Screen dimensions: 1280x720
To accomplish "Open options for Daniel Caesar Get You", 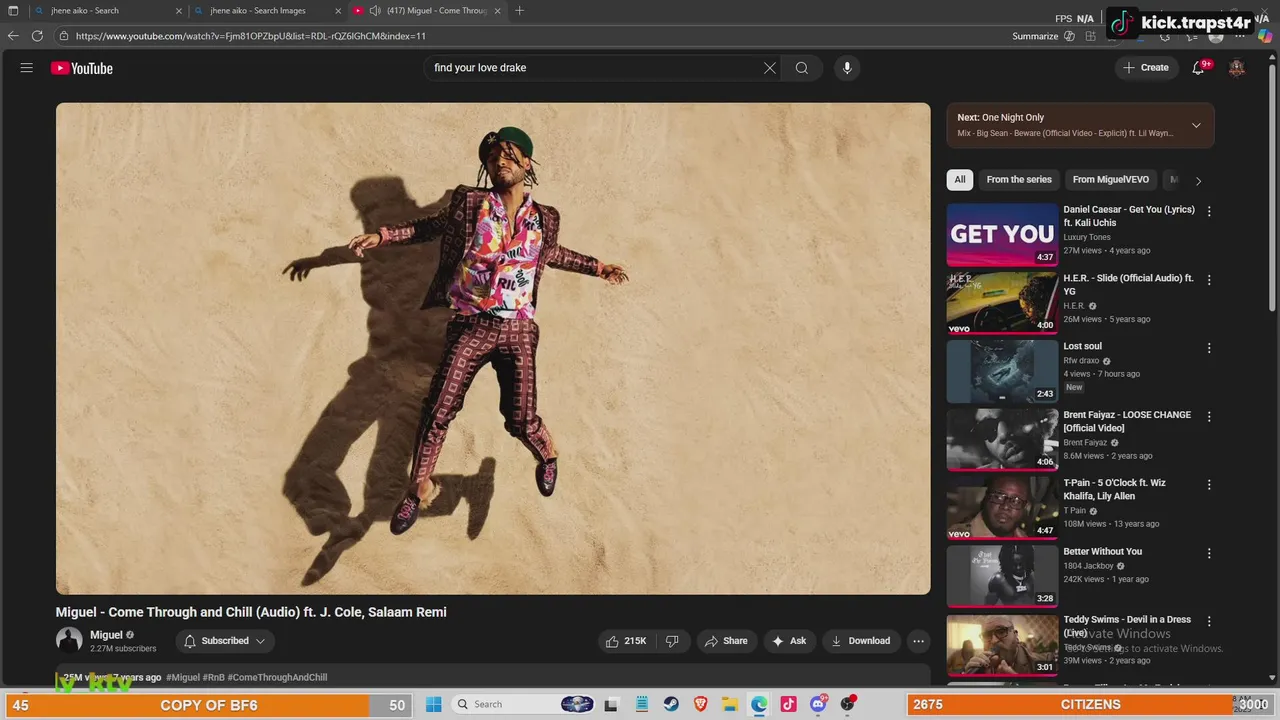I will point(1209,211).
